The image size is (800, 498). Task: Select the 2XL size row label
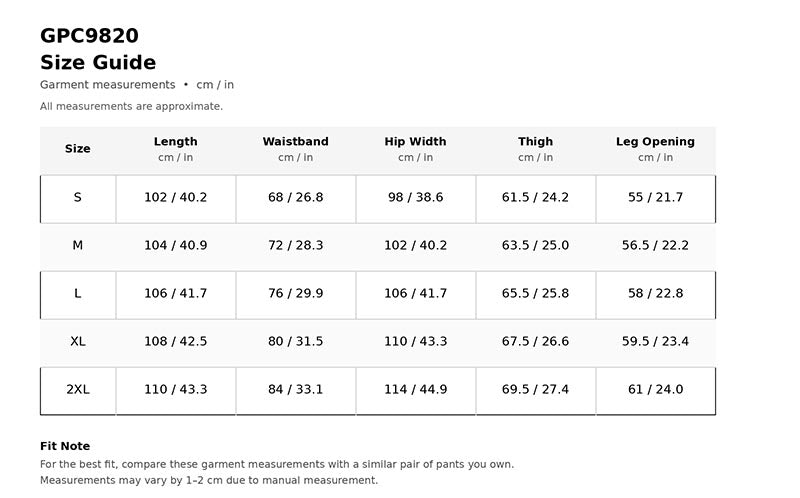[x=78, y=389]
